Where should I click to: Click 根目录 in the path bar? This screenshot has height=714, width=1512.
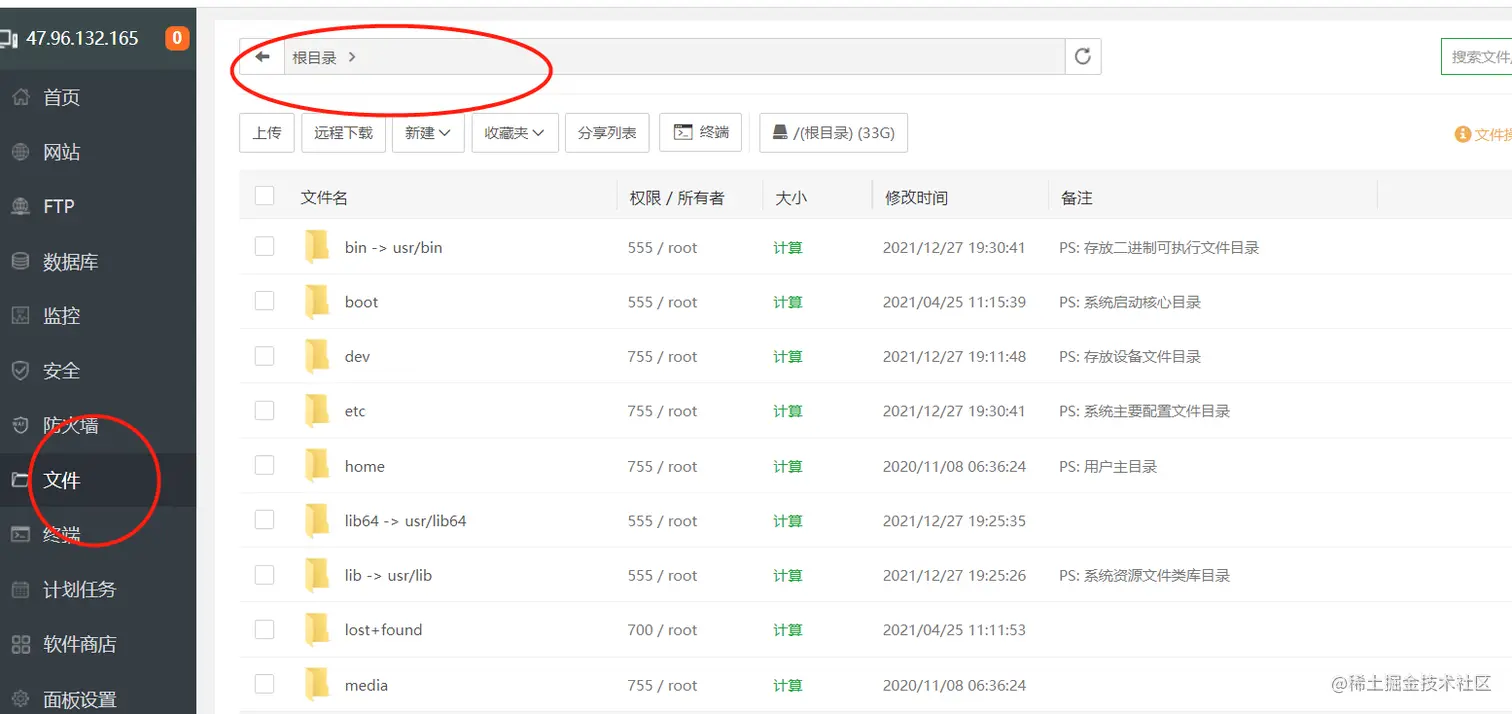click(314, 58)
